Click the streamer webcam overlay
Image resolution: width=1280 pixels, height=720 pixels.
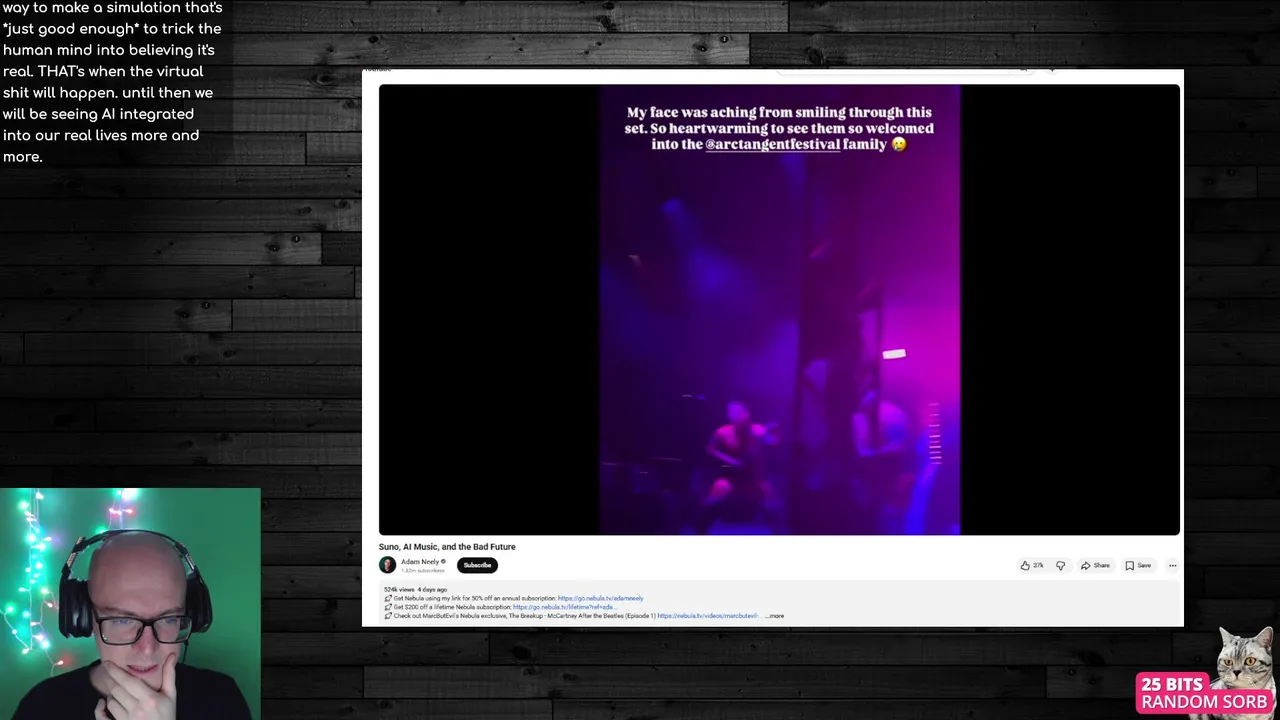tap(130, 604)
